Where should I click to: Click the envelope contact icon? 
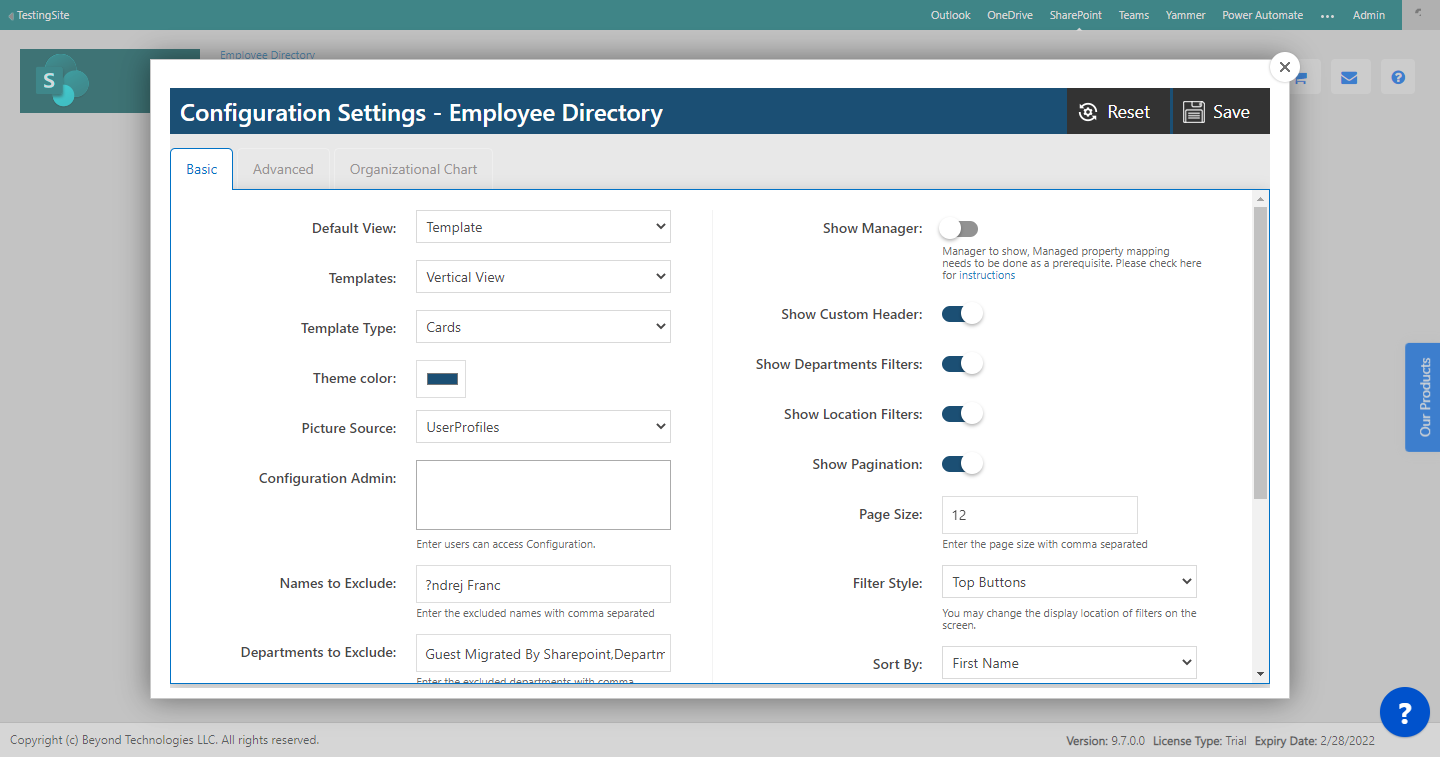[1350, 77]
